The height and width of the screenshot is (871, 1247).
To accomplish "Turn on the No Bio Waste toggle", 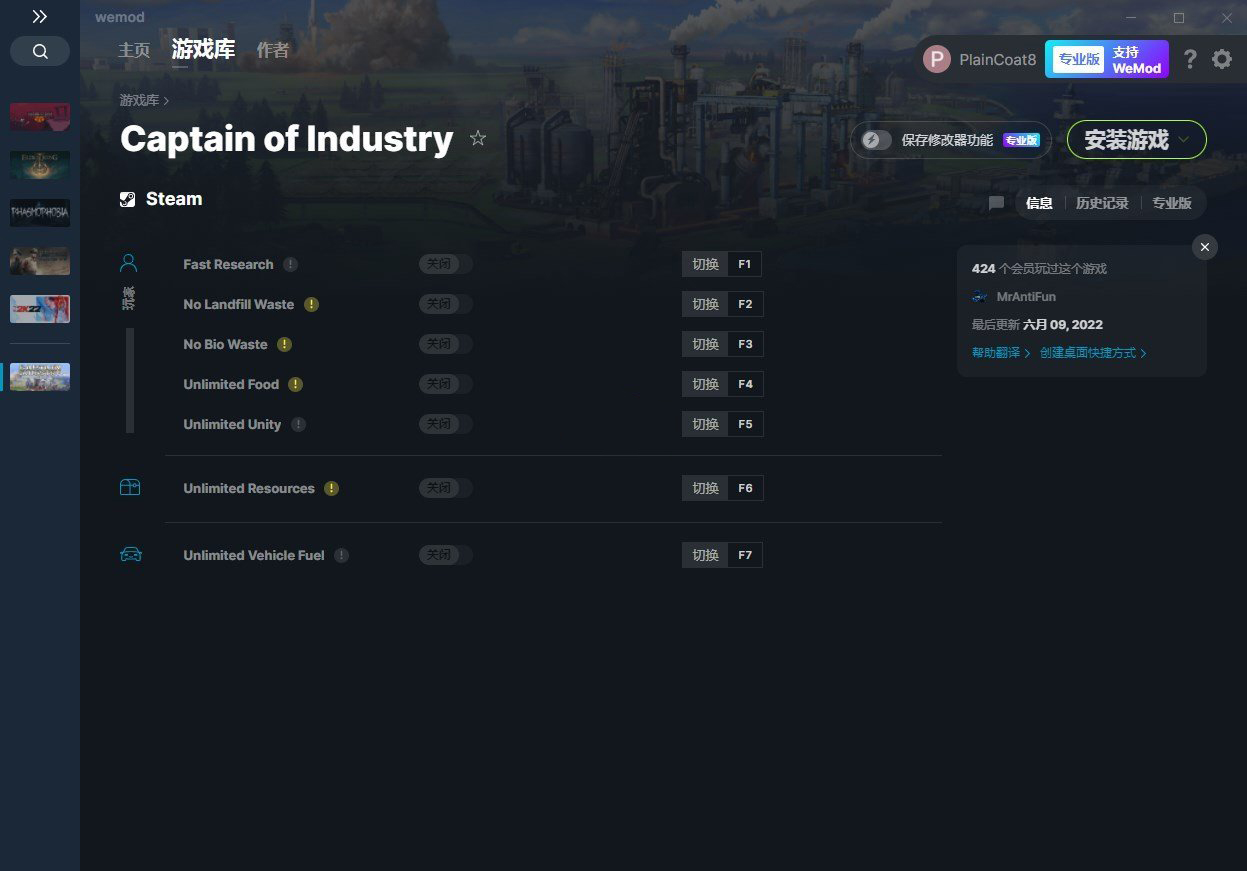I will point(445,344).
